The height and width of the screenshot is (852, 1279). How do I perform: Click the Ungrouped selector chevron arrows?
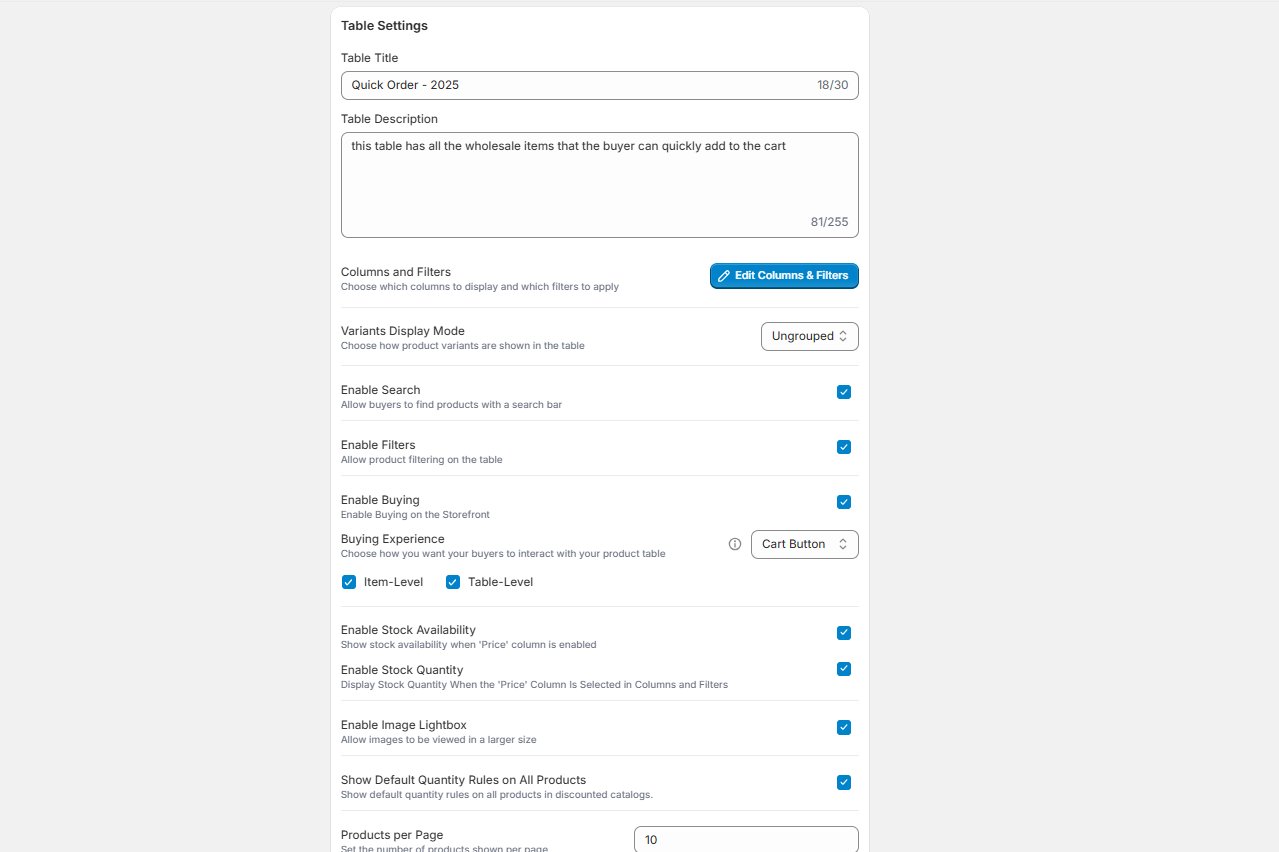pos(843,336)
